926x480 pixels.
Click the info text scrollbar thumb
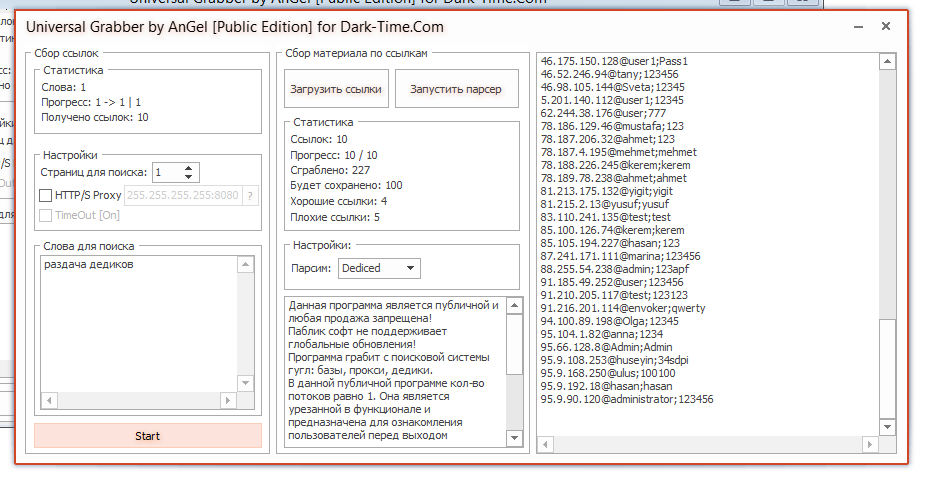tap(514, 344)
